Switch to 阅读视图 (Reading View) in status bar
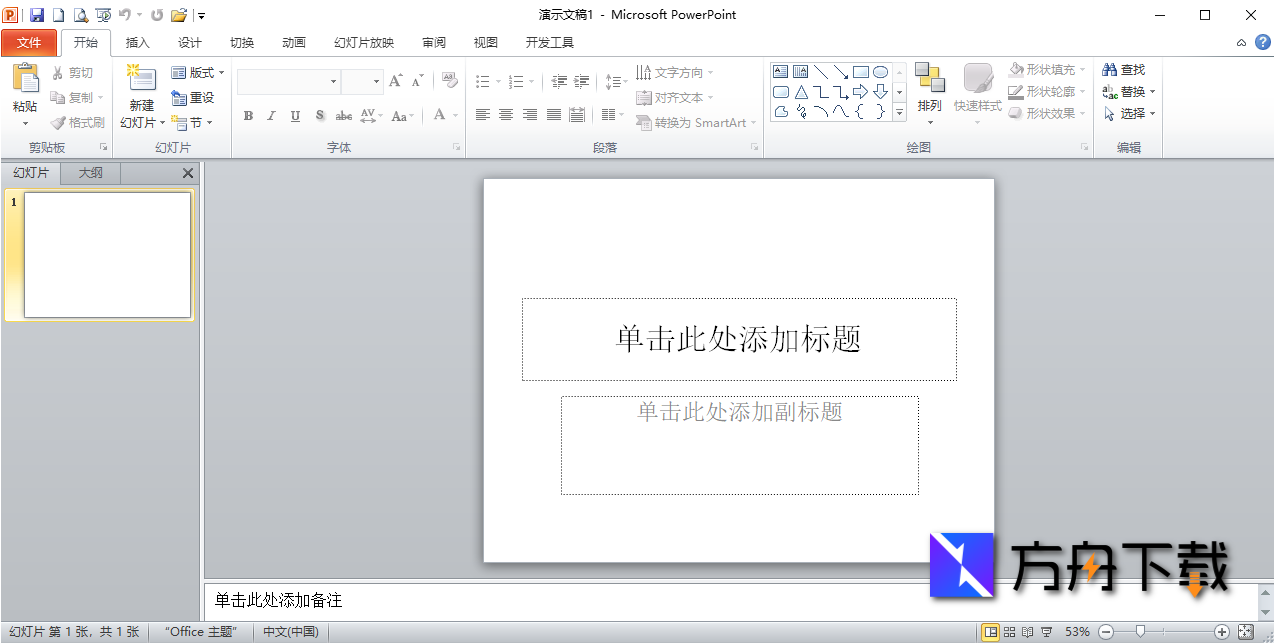 1028,632
